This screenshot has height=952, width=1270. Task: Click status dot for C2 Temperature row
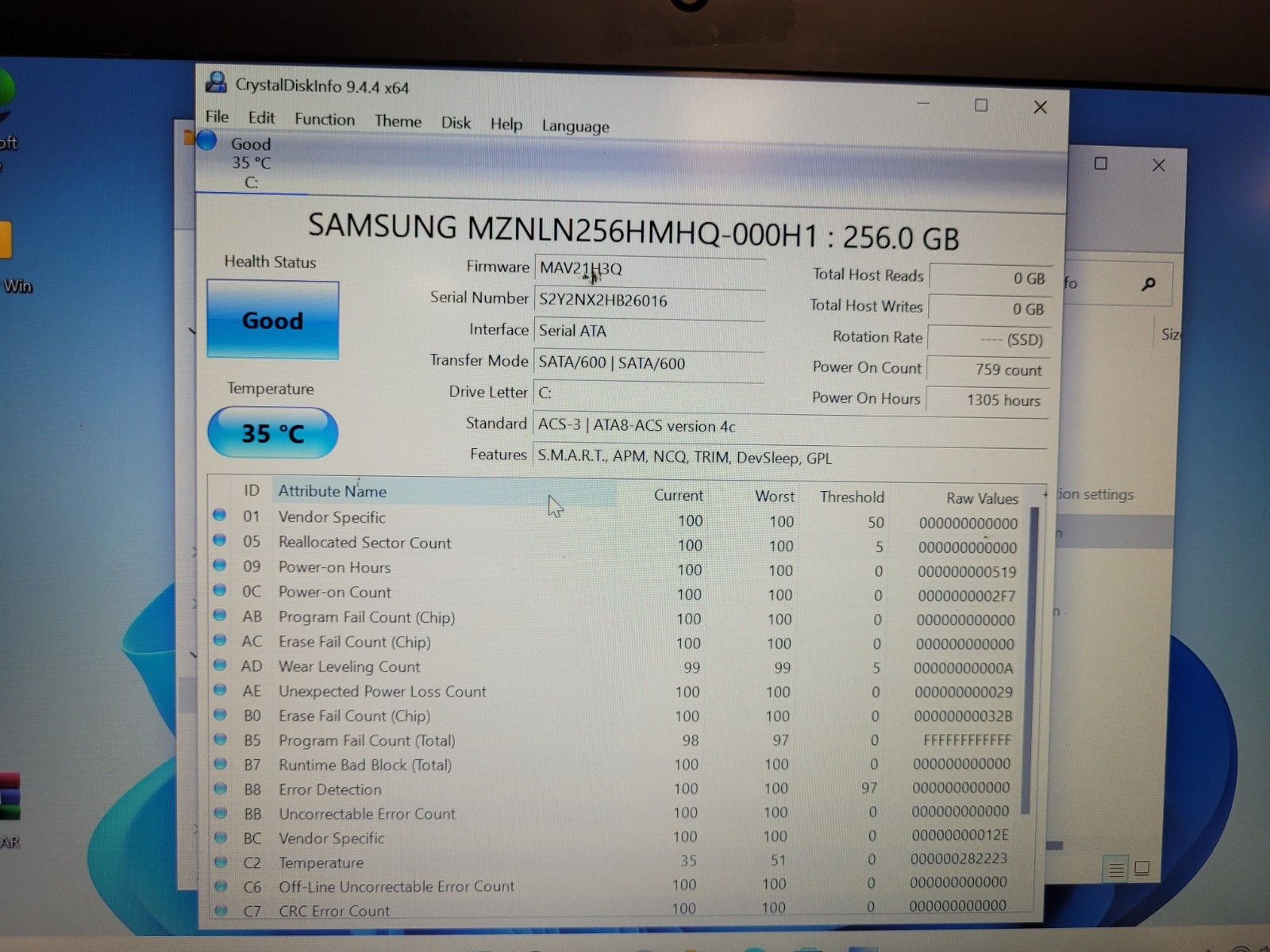point(221,862)
